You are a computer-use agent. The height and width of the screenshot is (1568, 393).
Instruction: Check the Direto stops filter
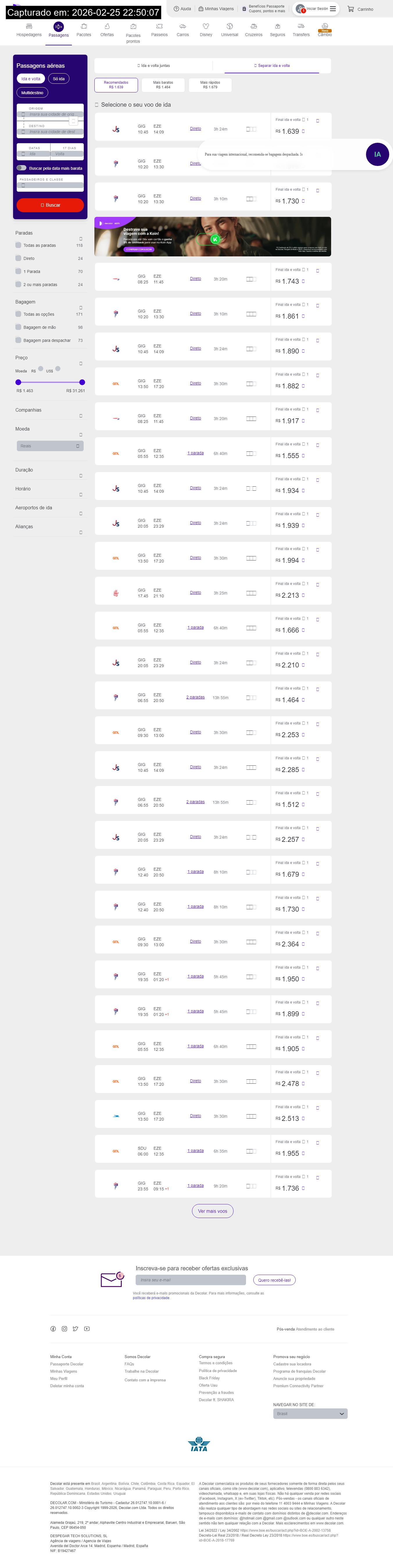tap(18, 258)
